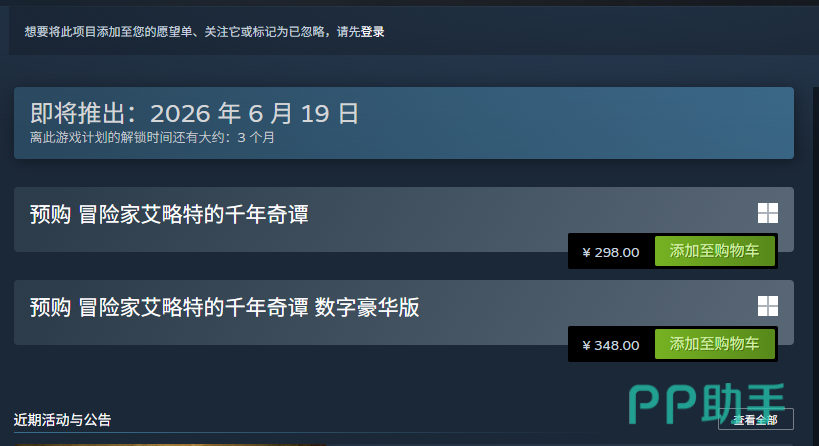This screenshot has width=819, height=446.
Task: Click the Windows icon on standard edition
Action: pos(768,213)
